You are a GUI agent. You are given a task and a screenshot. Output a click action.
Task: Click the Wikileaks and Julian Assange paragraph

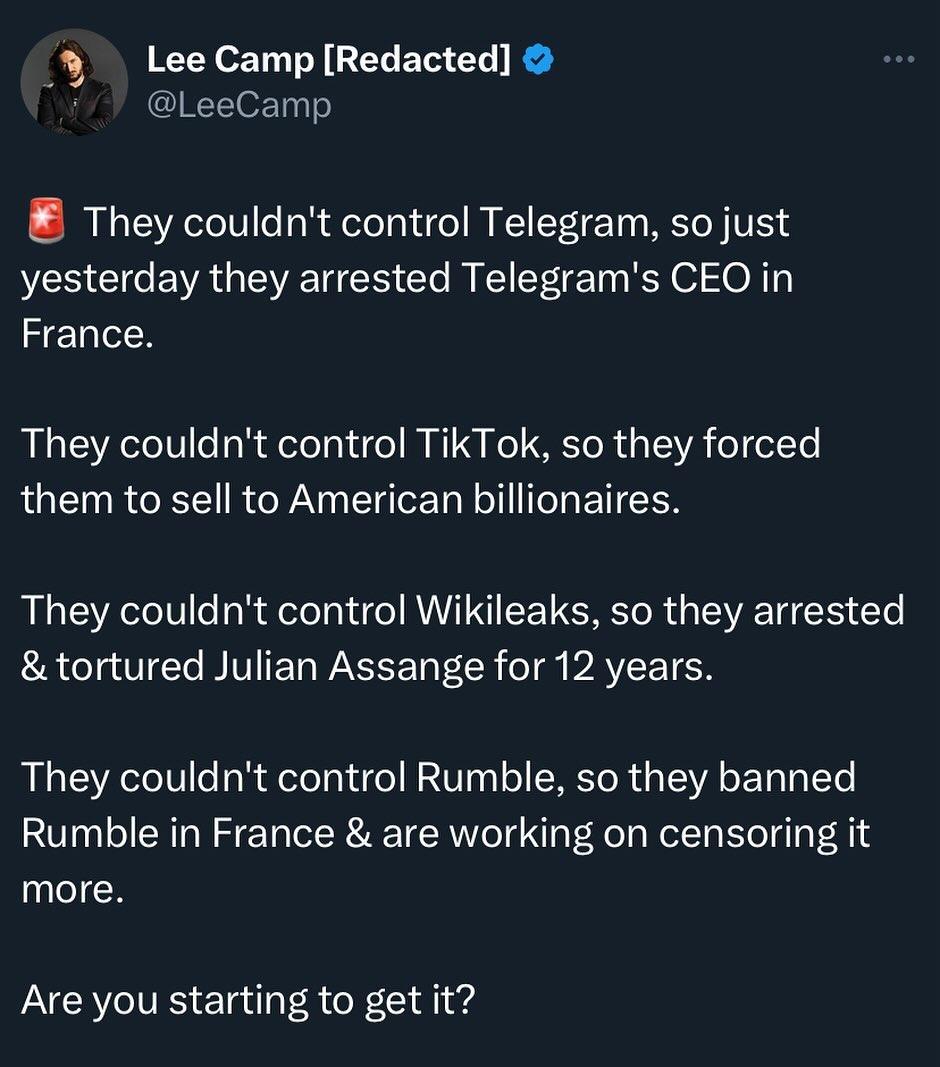coord(460,638)
